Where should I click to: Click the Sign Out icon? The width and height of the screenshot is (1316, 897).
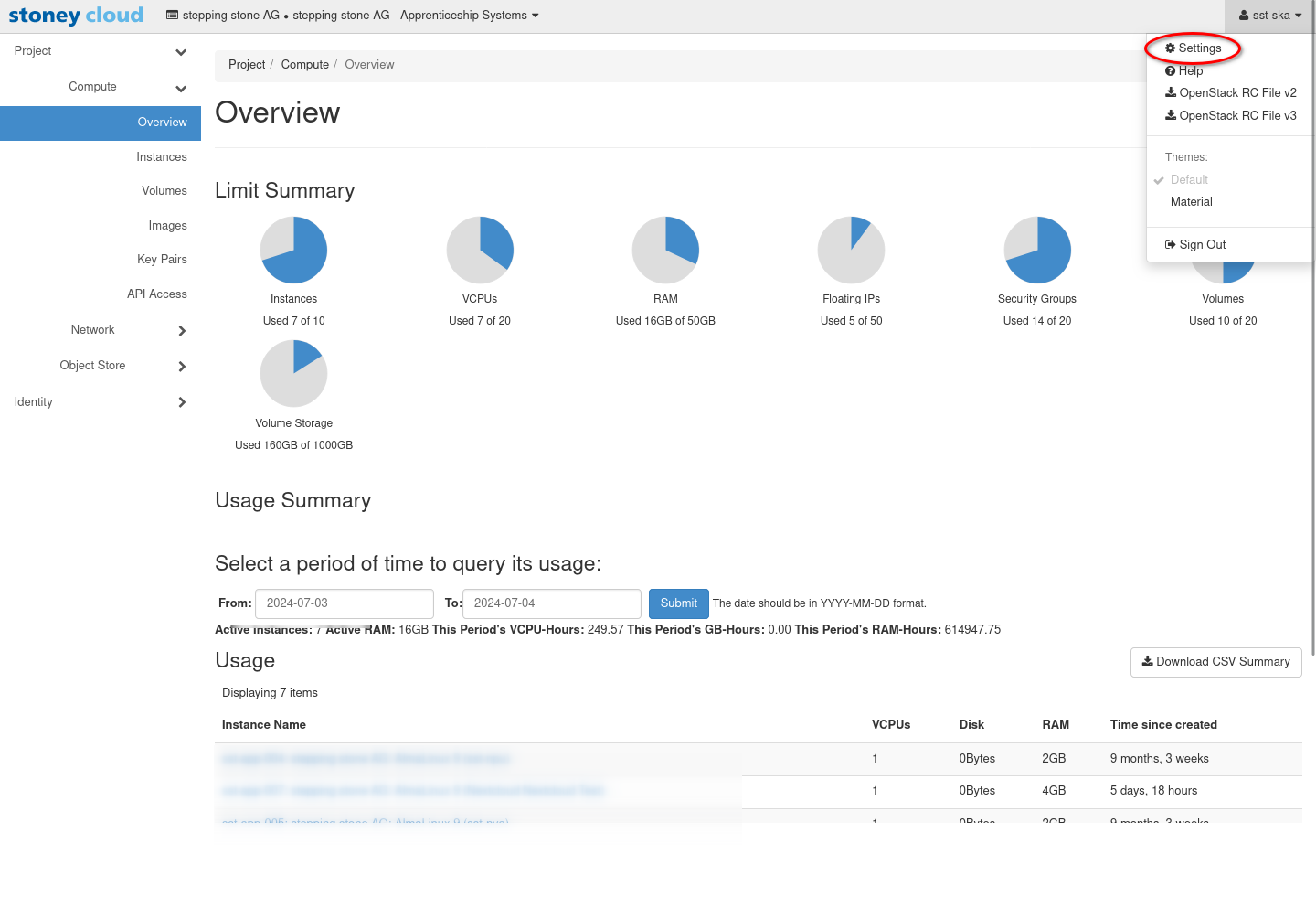pos(1171,245)
